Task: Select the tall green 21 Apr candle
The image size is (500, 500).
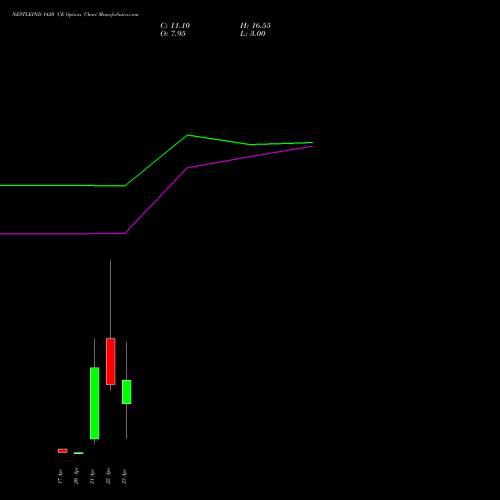Action: pyautogui.click(x=95, y=403)
